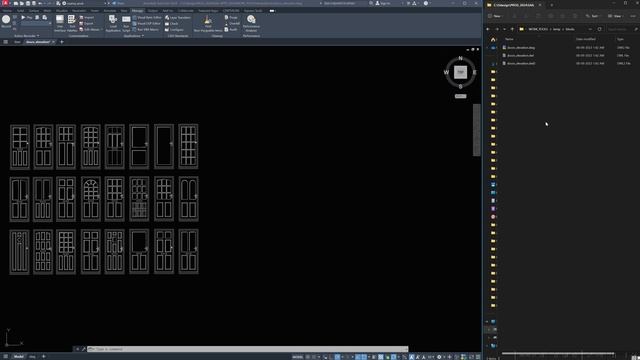Toggle MODEL space button in status bar
Screen dimensions: 640x360
coord(298,357)
